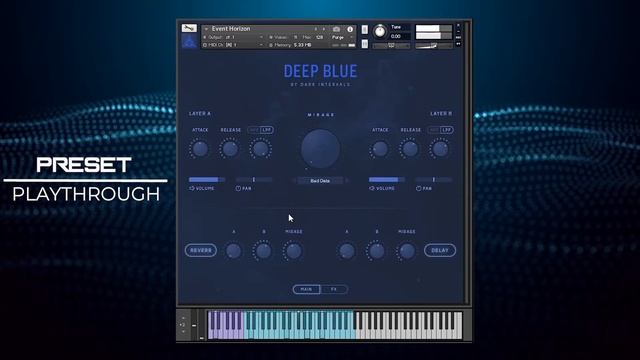This screenshot has width=640, height=360.
Task: Turn the Tune knob in the header
Action: point(380,31)
